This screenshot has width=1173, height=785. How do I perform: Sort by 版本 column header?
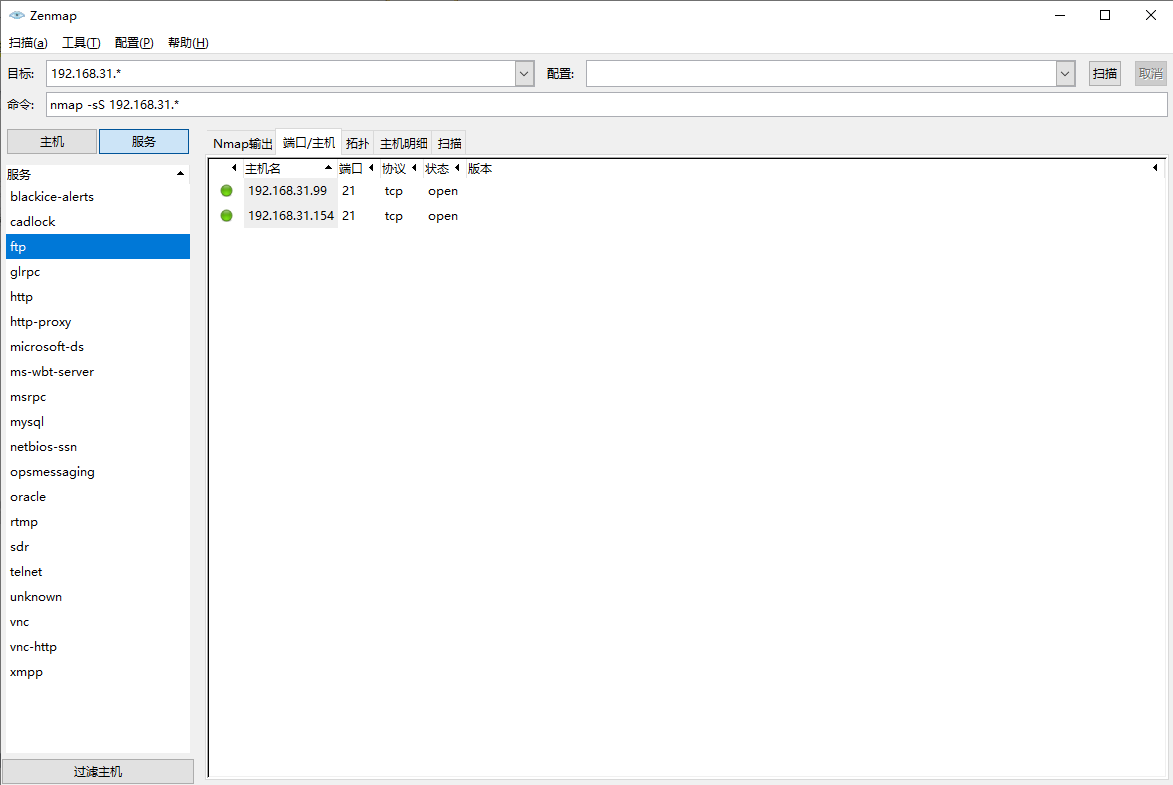coord(813,168)
